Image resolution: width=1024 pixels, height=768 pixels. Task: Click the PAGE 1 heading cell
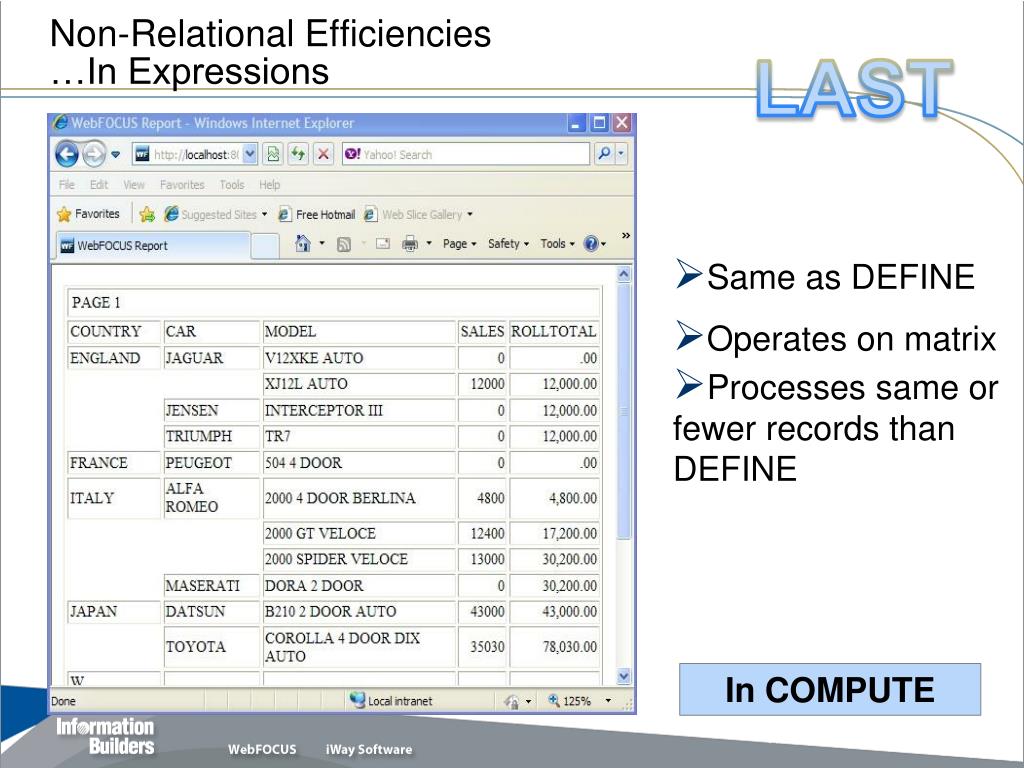click(x=333, y=303)
